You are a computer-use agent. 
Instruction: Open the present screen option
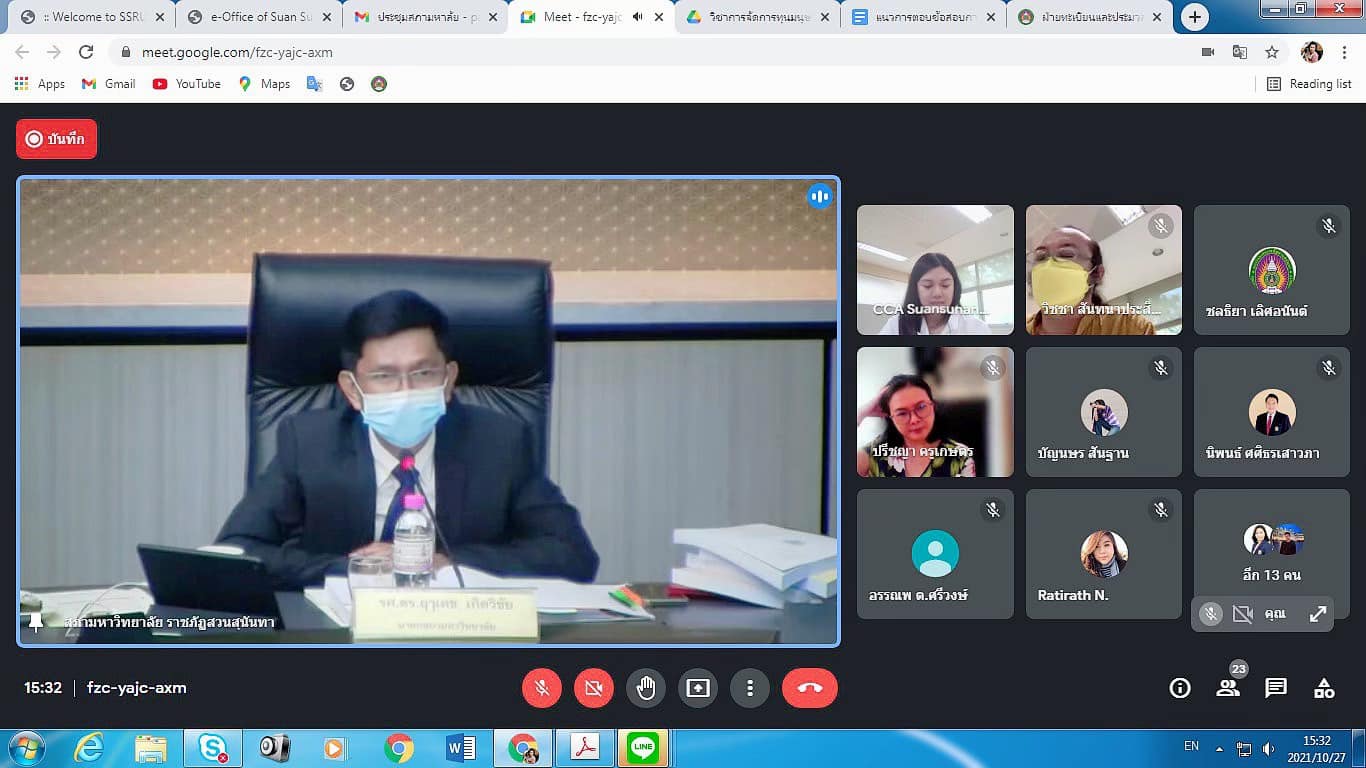(697, 688)
